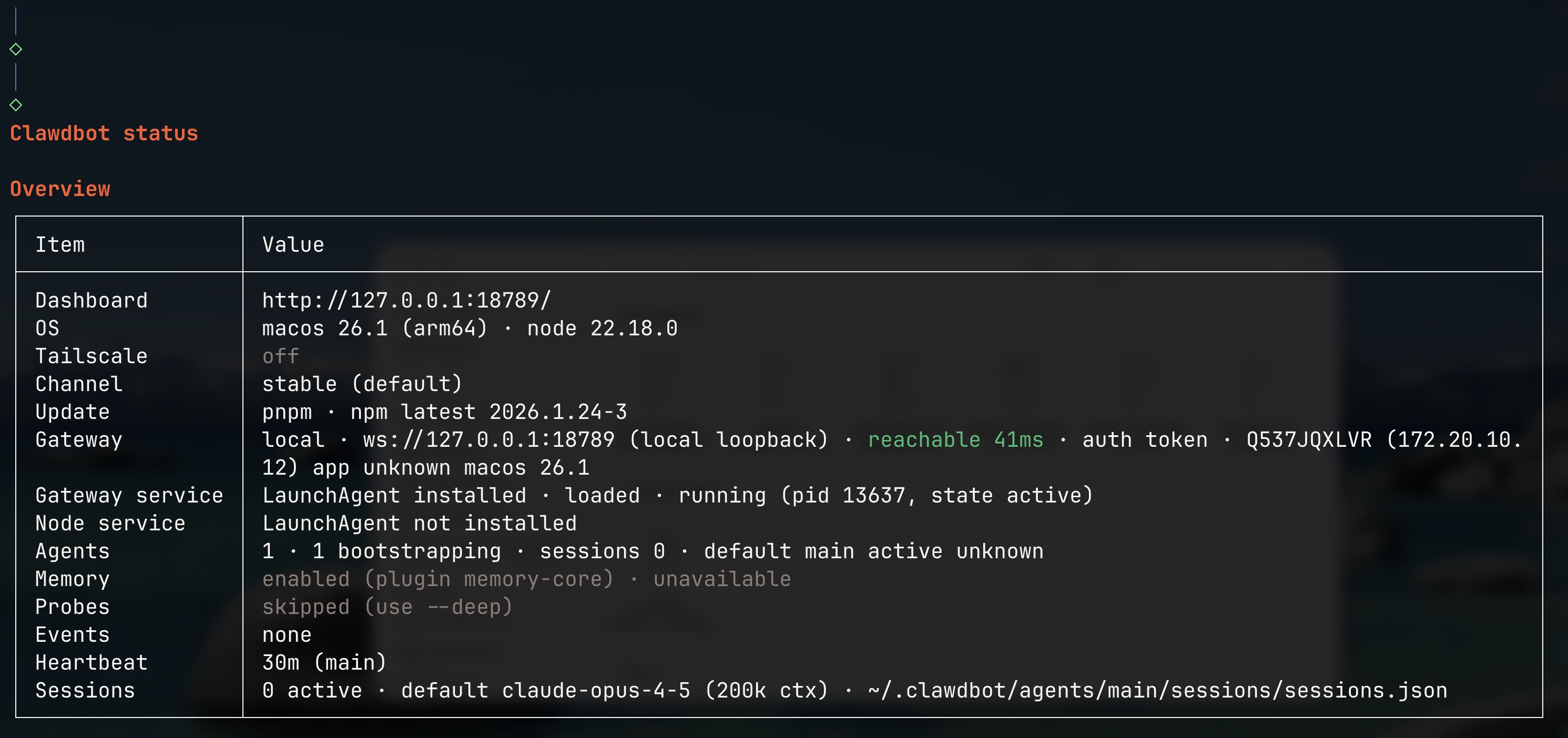Click the green diamond above Clawdbot status
Screen dimensions: 1568x738
pos(16,105)
